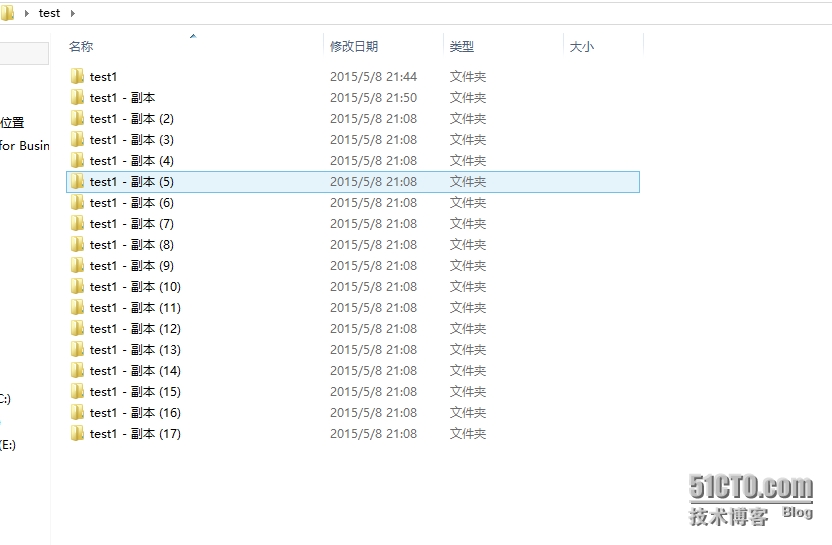Sort by 类型 column header

pyautogui.click(x=462, y=47)
